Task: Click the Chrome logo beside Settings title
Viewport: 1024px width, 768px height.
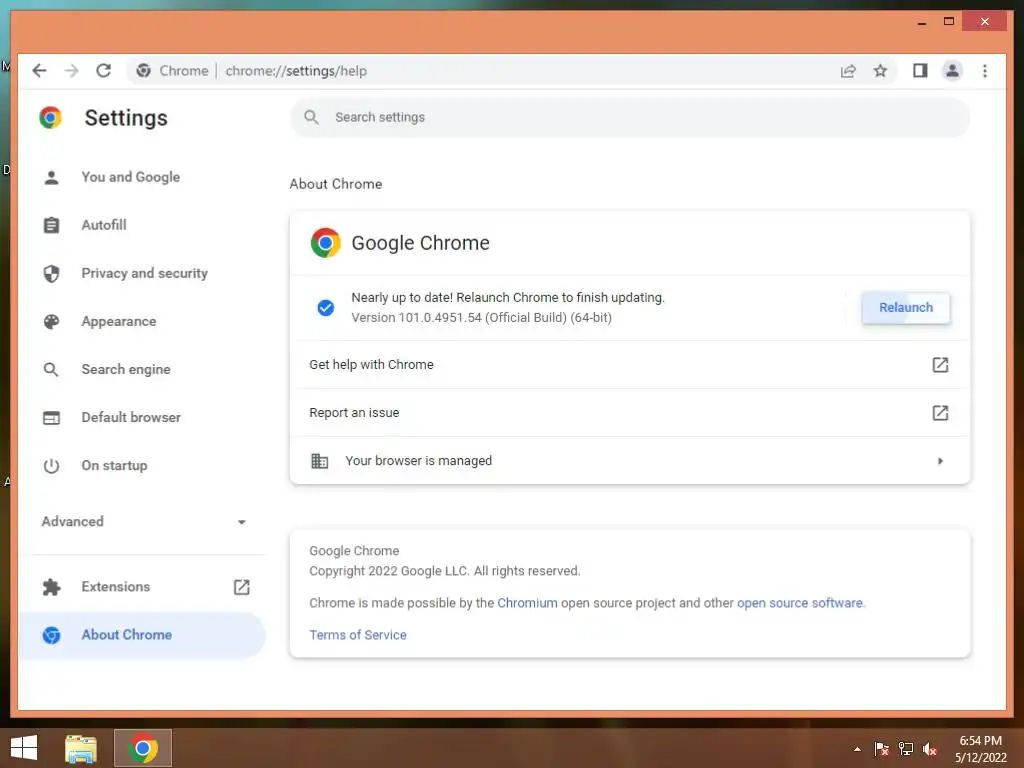Action: tap(50, 118)
